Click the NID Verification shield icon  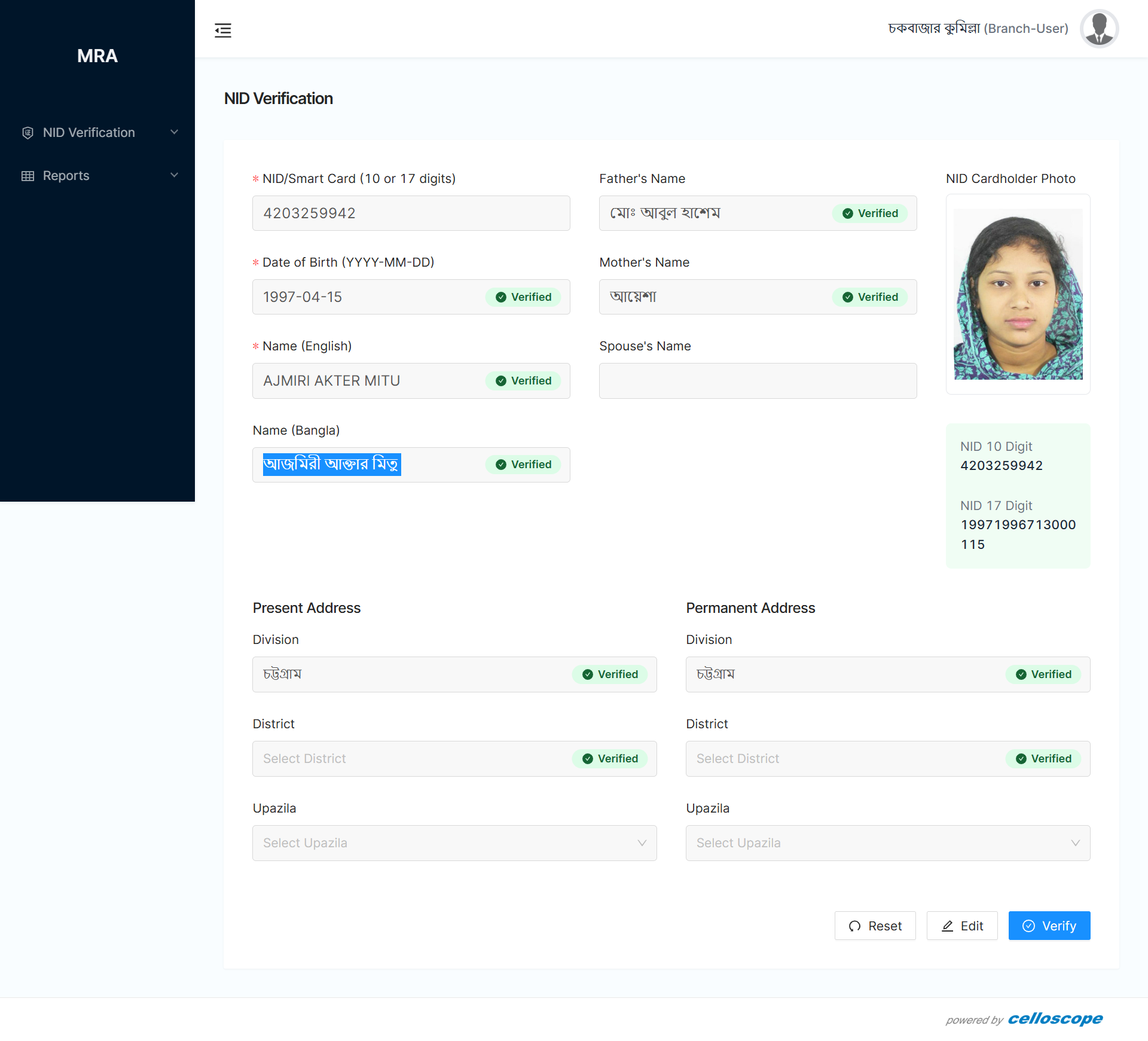28,133
